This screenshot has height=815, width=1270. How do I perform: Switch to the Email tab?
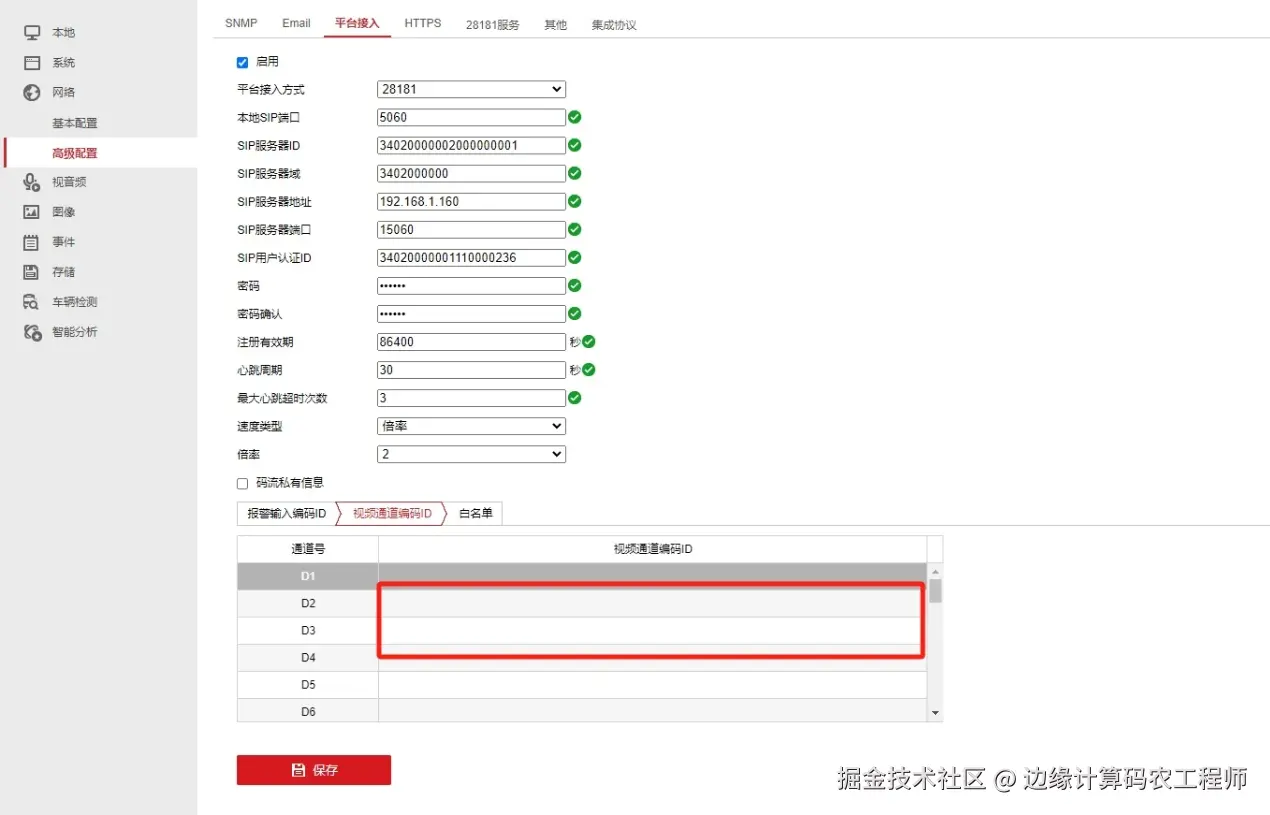click(x=296, y=23)
